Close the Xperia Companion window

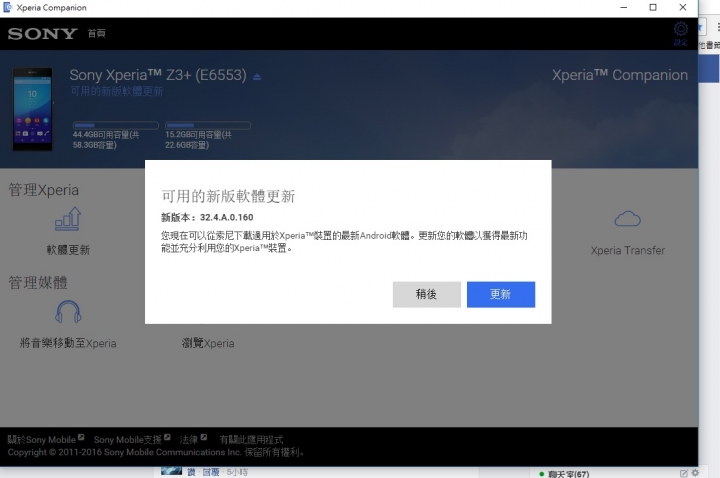pos(683,7)
